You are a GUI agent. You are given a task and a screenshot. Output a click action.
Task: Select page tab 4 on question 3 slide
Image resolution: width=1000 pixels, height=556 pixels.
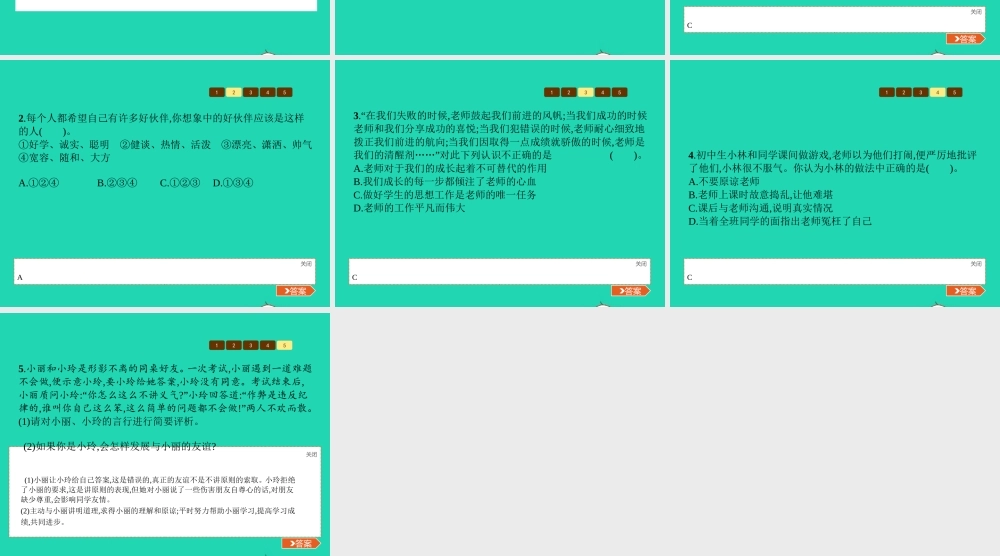[x=603, y=92]
